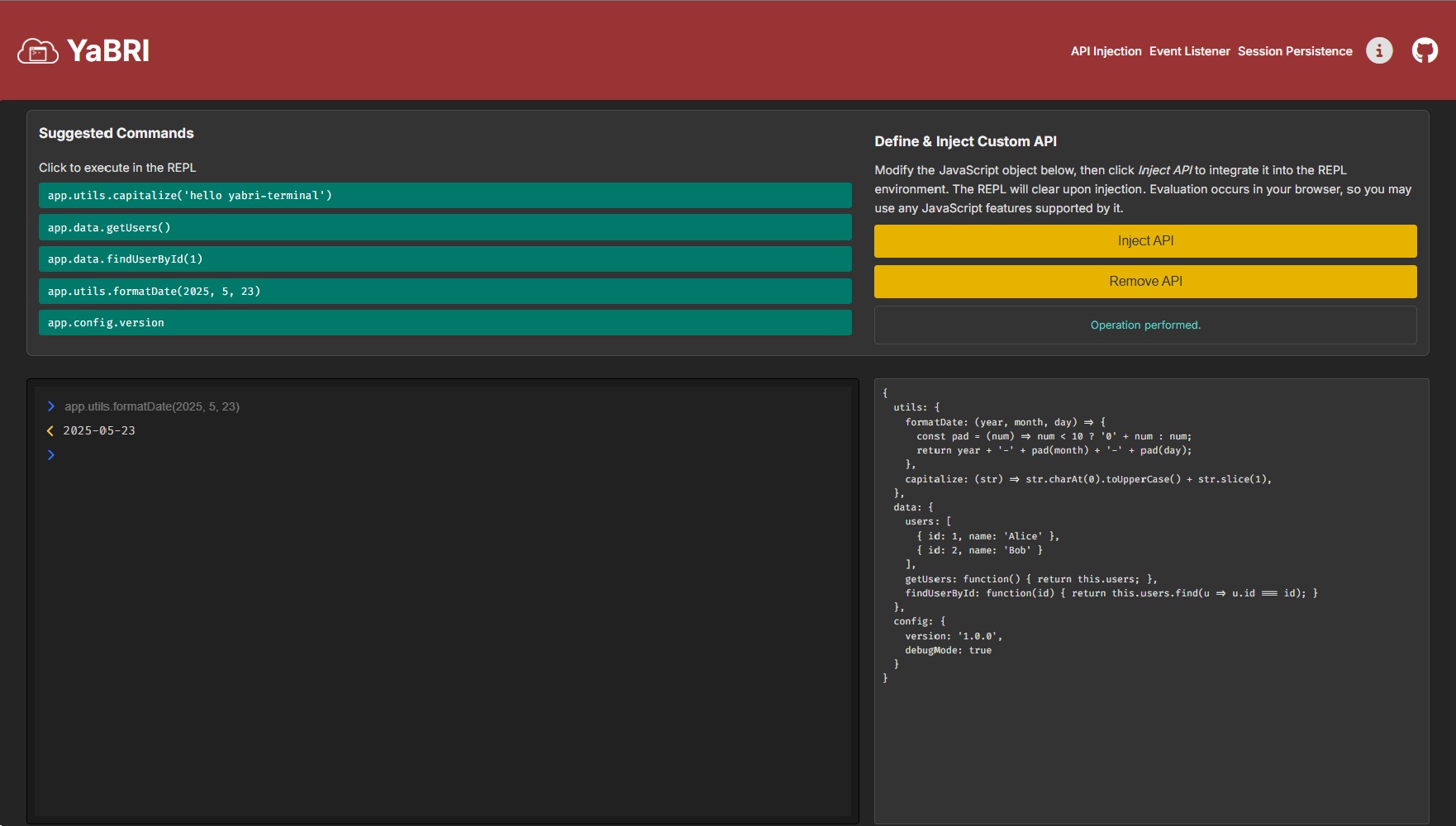Run the app.config.version command
This screenshot has width=1456, height=826.
[x=445, y=323]
